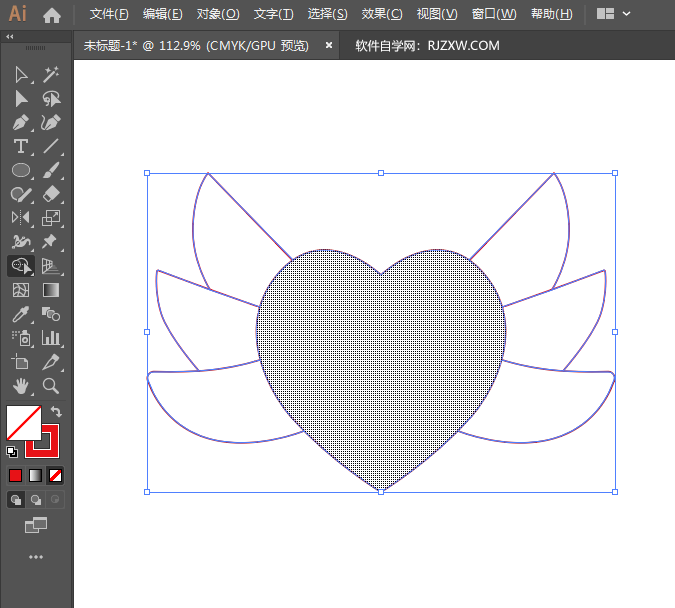675x608 pixels.
Task: Select the Eyedropper tool
Action: (x=21, y=314)
